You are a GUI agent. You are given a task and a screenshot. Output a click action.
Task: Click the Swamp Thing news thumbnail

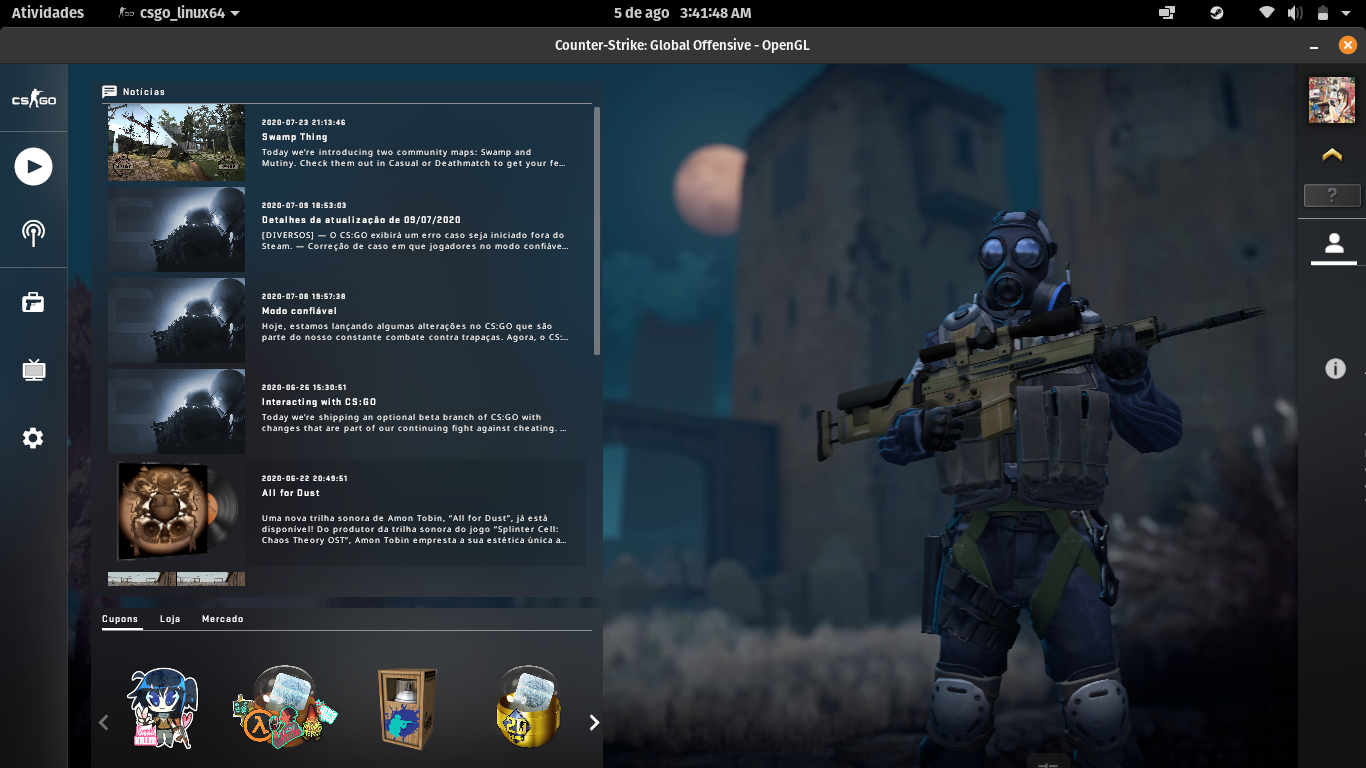coord(176,143)
